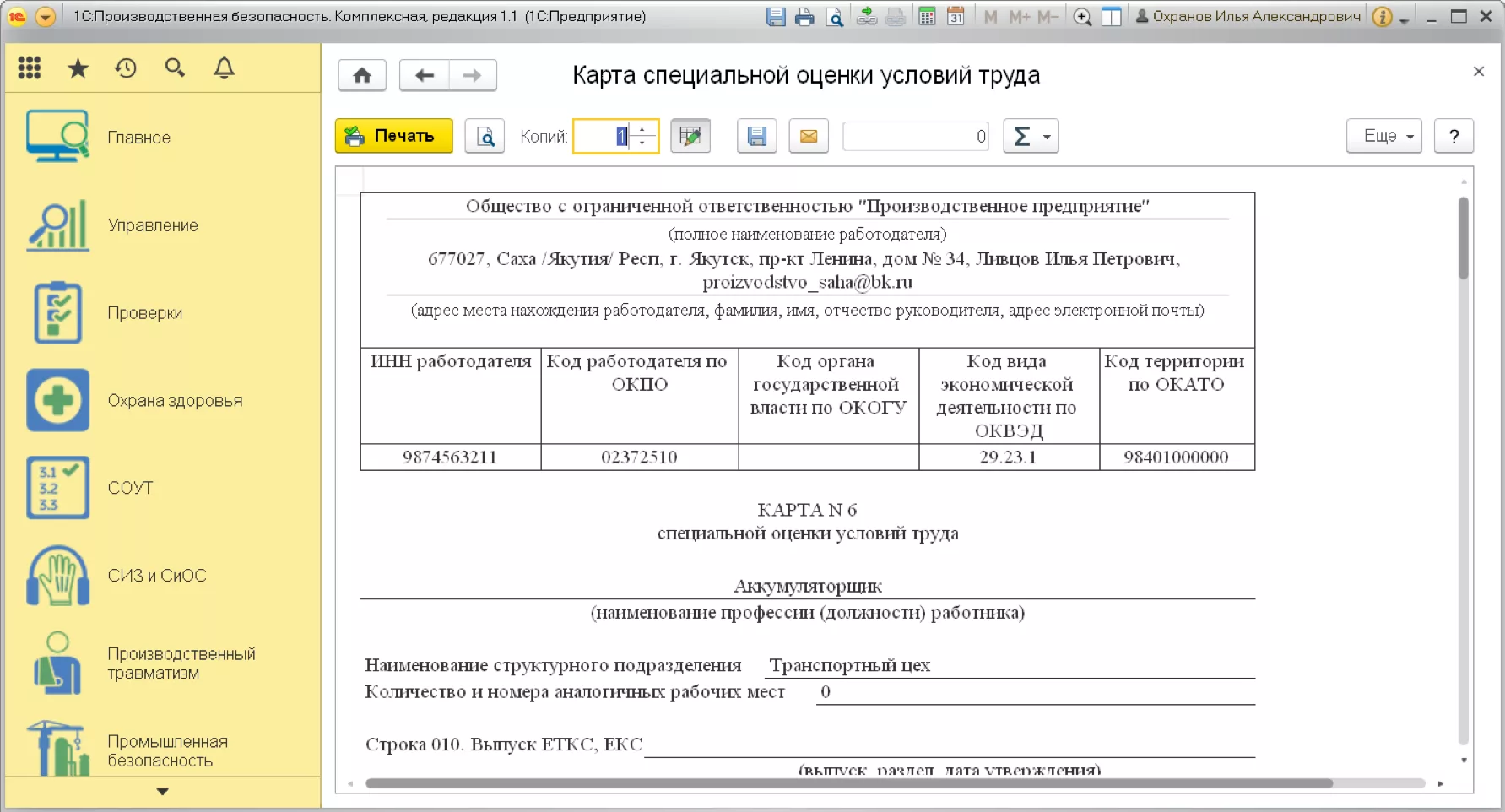Open the СОУТ section
1505x812 pixels.
163,488
